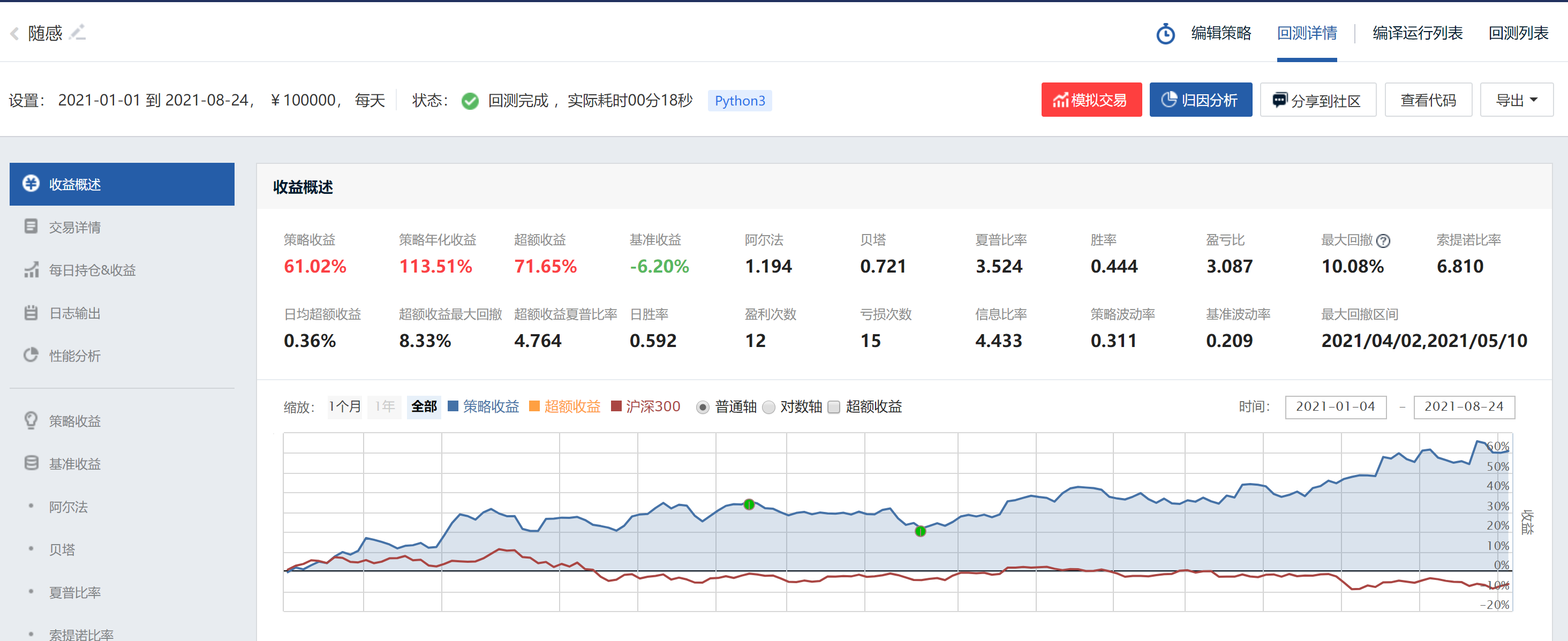Click the 性能分析 pie icon
Image resolution: width=1568 pixels, height=641 pixels.
coord(31,355)
